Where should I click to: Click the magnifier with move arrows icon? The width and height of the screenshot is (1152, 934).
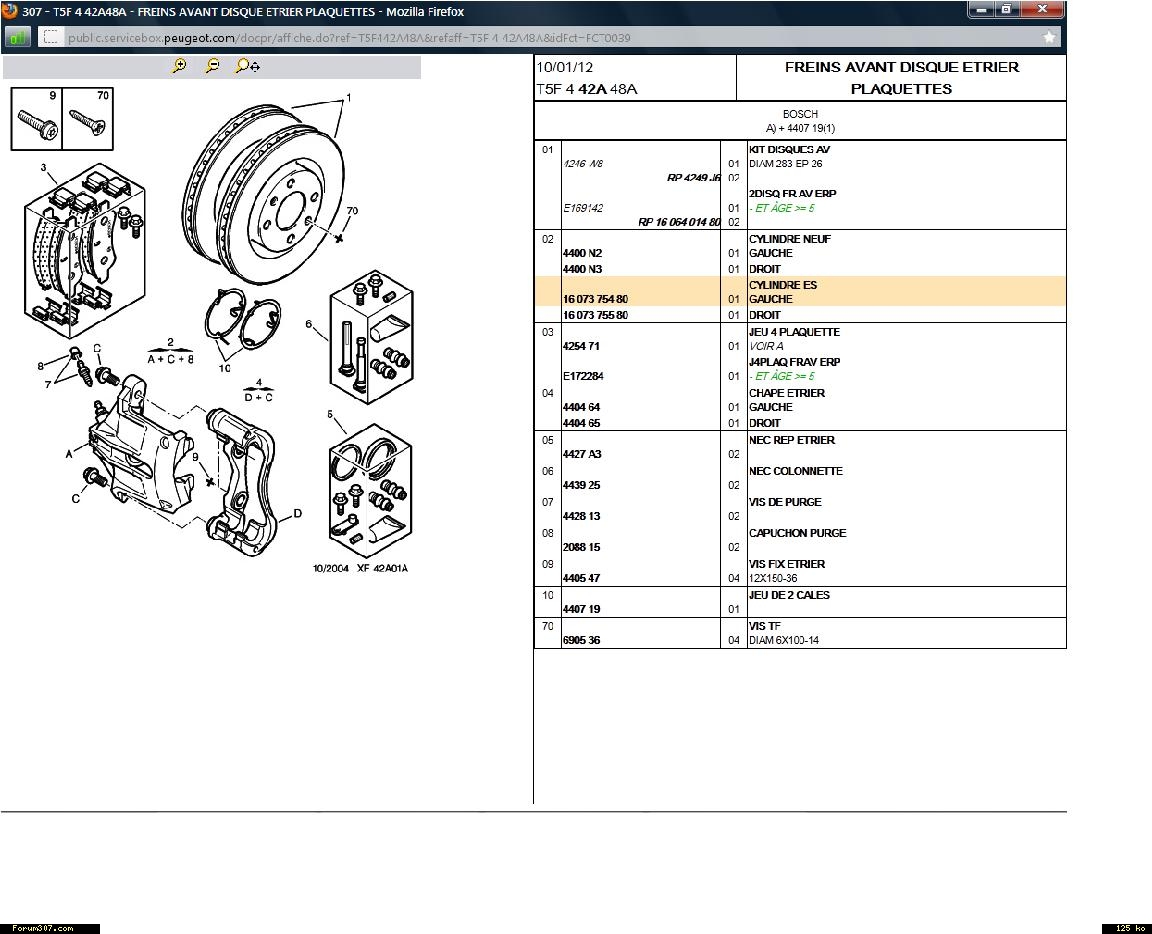[247, 66]
